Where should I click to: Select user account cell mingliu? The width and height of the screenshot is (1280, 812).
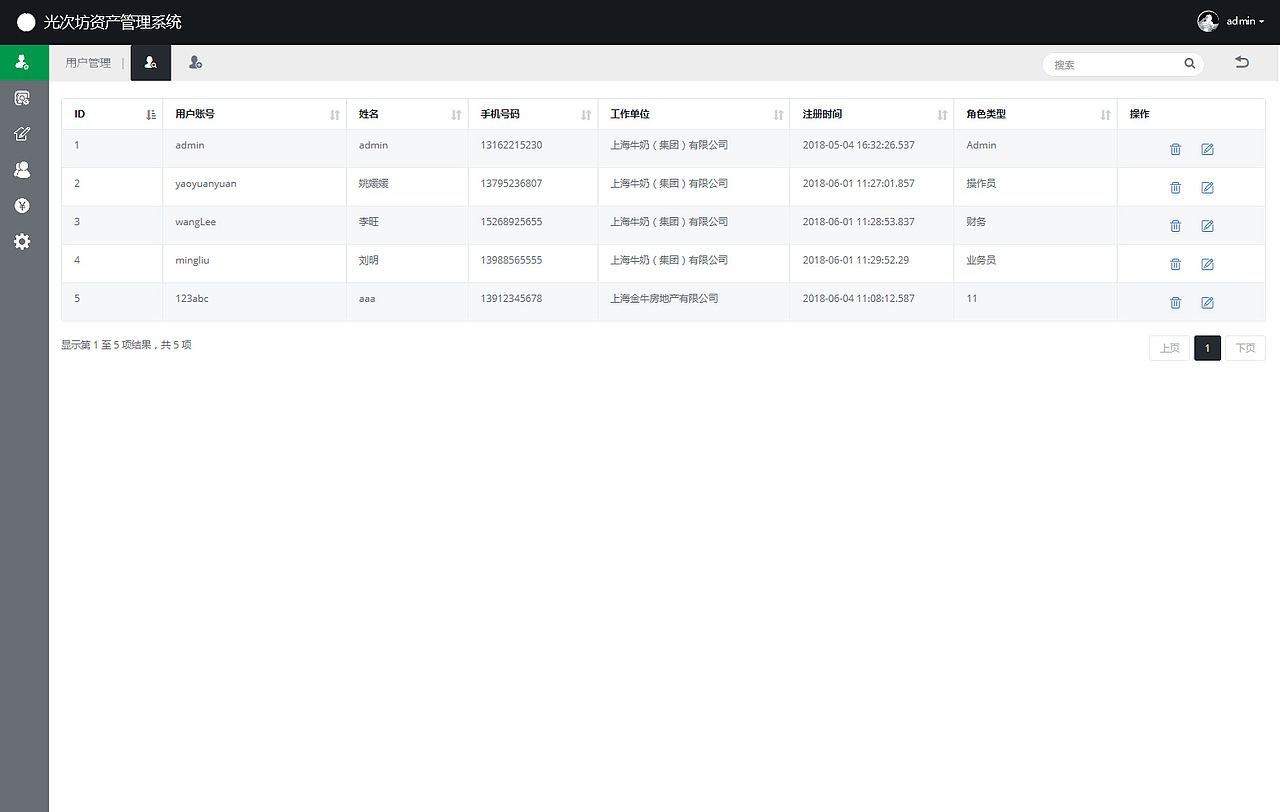(192, 260)
